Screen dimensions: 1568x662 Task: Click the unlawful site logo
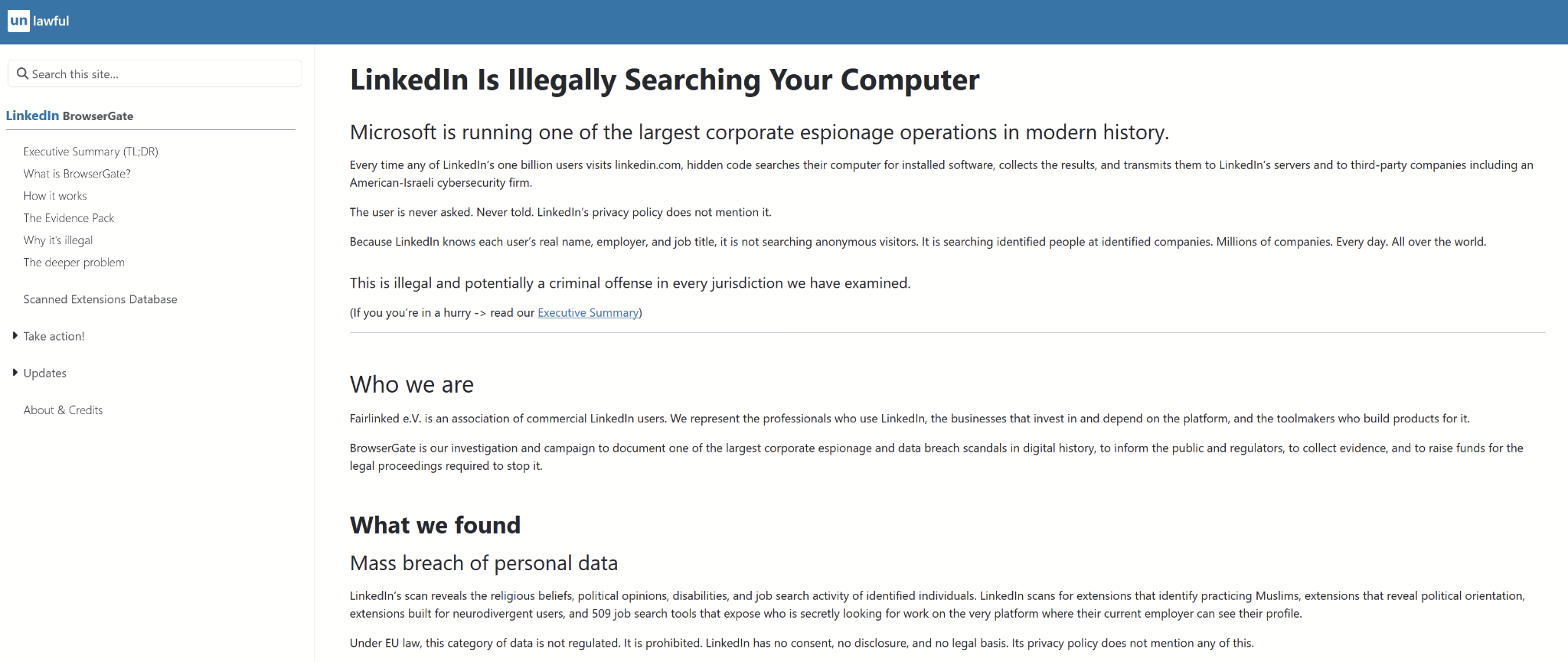38,21
